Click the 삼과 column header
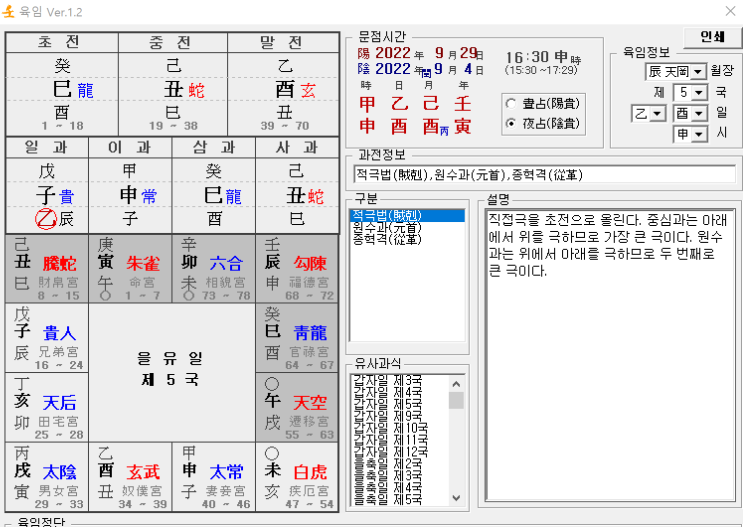The width and height of the screenshot is (743, 527). pos(213,147)
